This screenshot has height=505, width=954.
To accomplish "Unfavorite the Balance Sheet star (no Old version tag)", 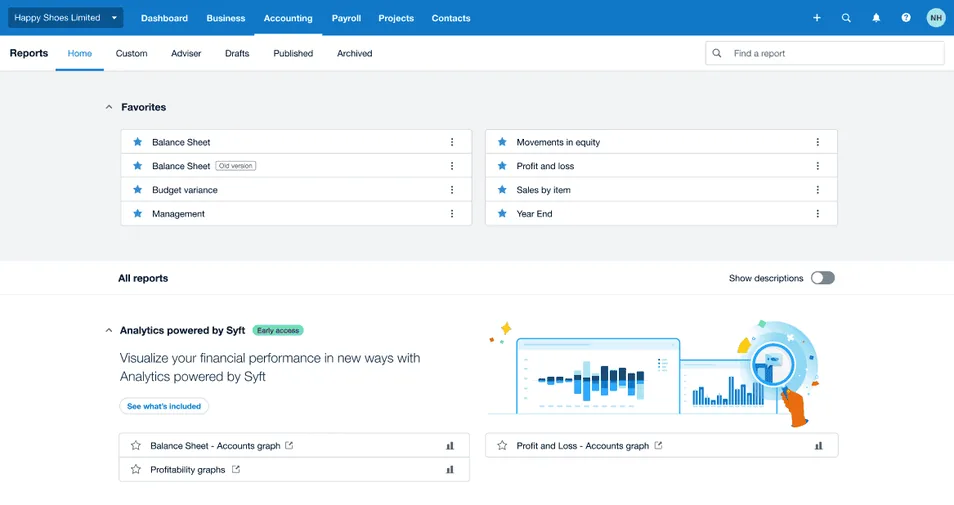I will (138, 142).
